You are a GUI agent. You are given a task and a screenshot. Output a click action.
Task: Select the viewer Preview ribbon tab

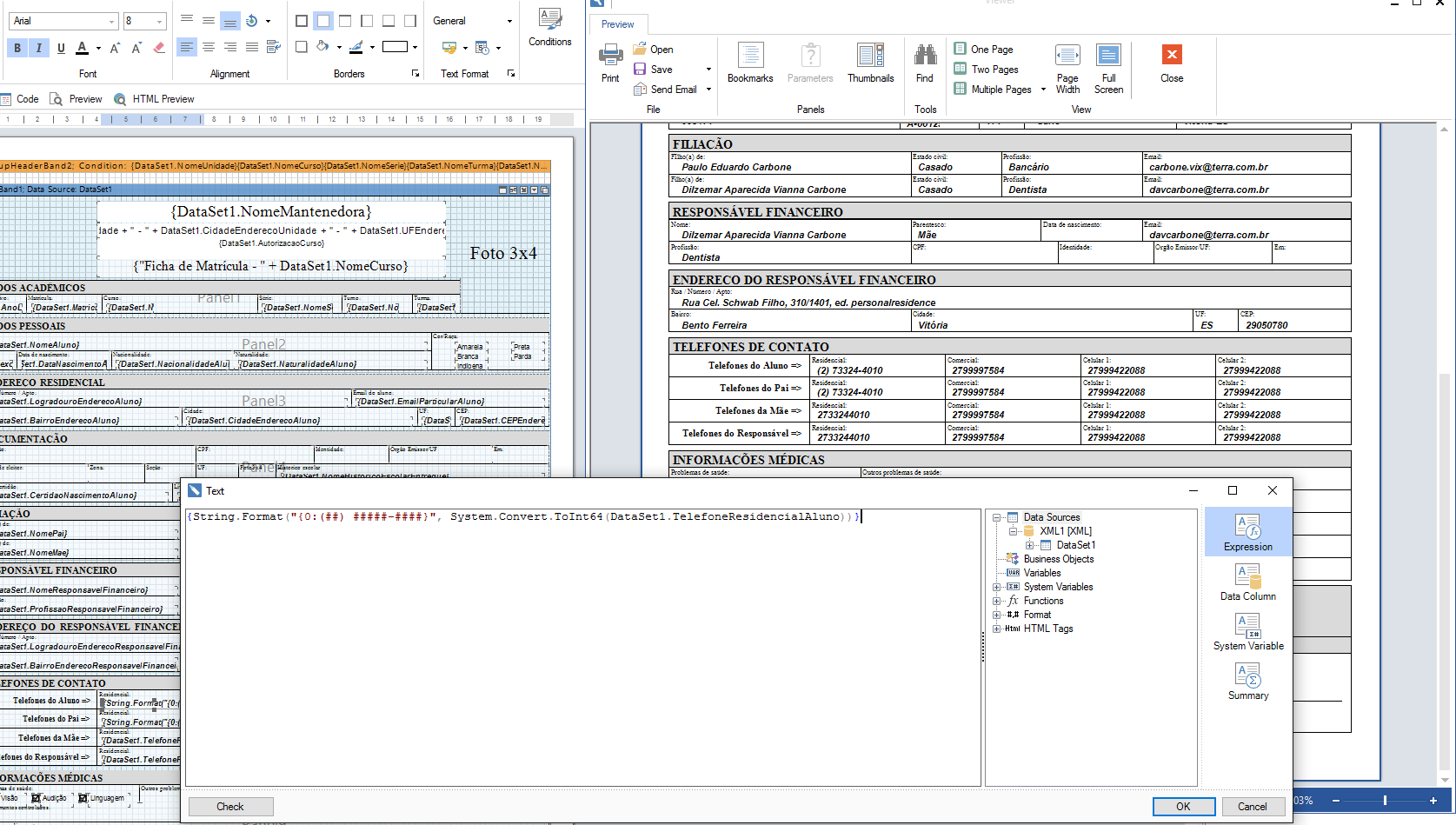(x=618, y=24)
